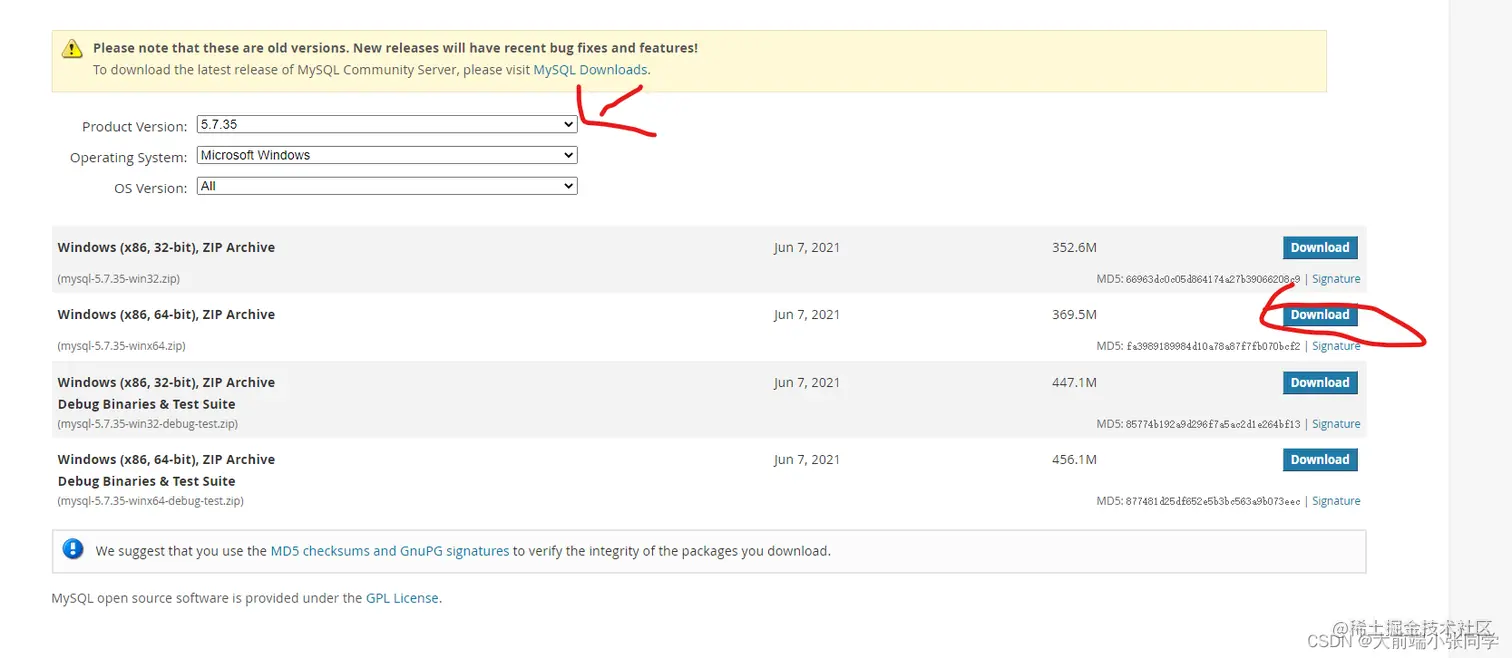
Task: Download the Windows 64-bit ZIP Archive (369.5M)
Action: 1320,315
